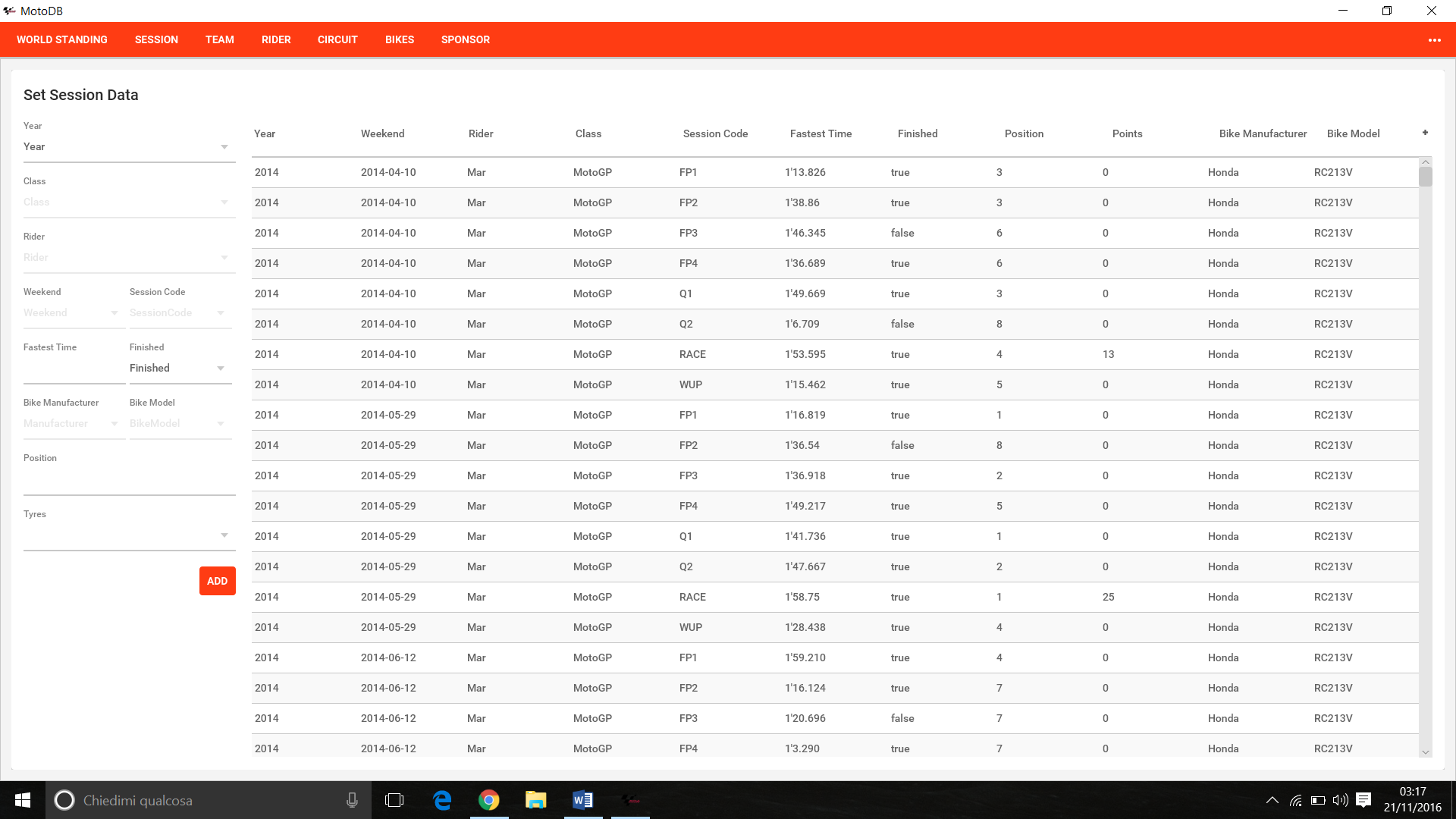Click the Fastest Time input field
The image size is (1456, 819).
[x=74, y=370]
